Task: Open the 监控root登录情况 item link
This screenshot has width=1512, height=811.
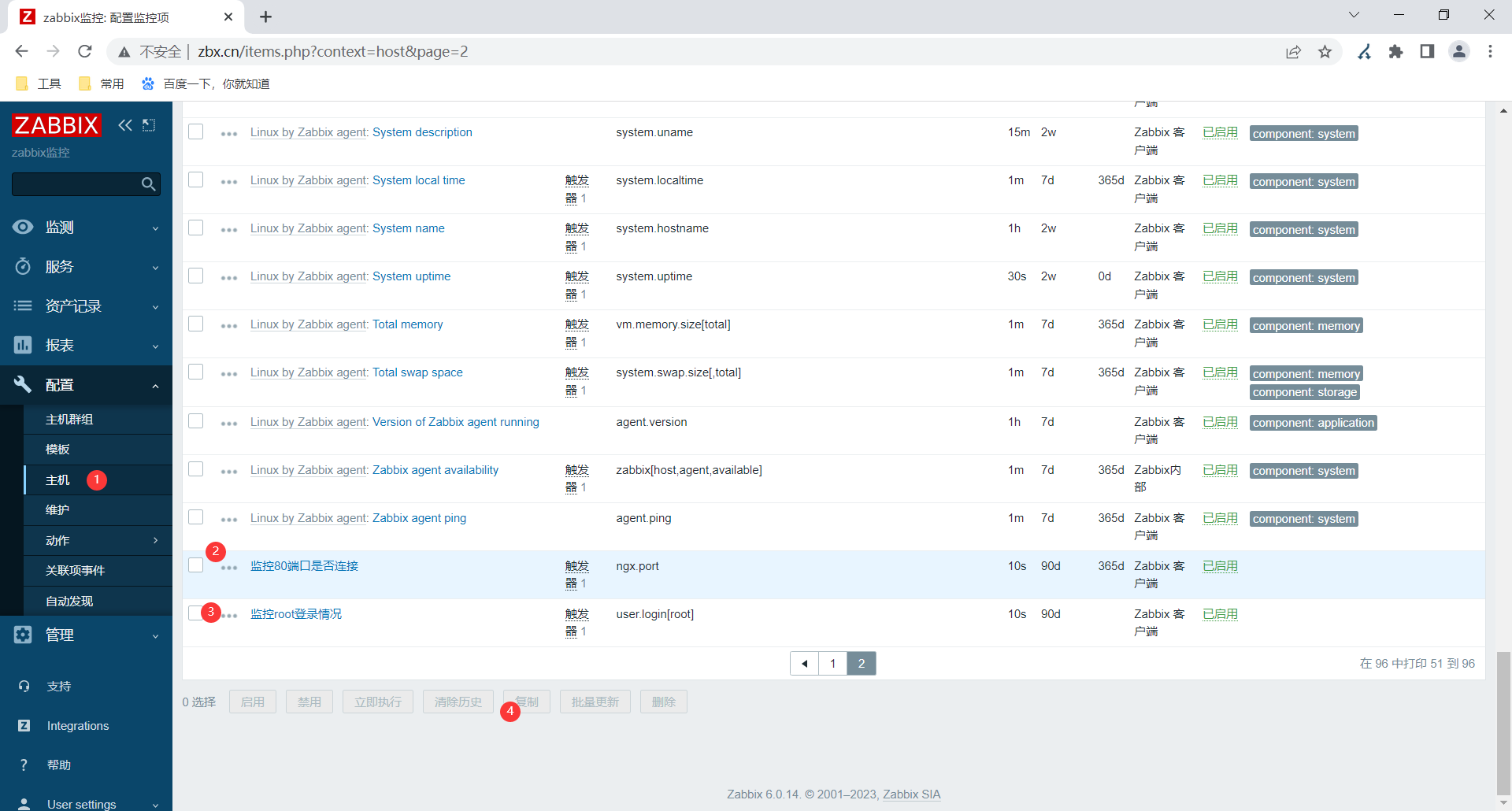Action: coord(296,614)
